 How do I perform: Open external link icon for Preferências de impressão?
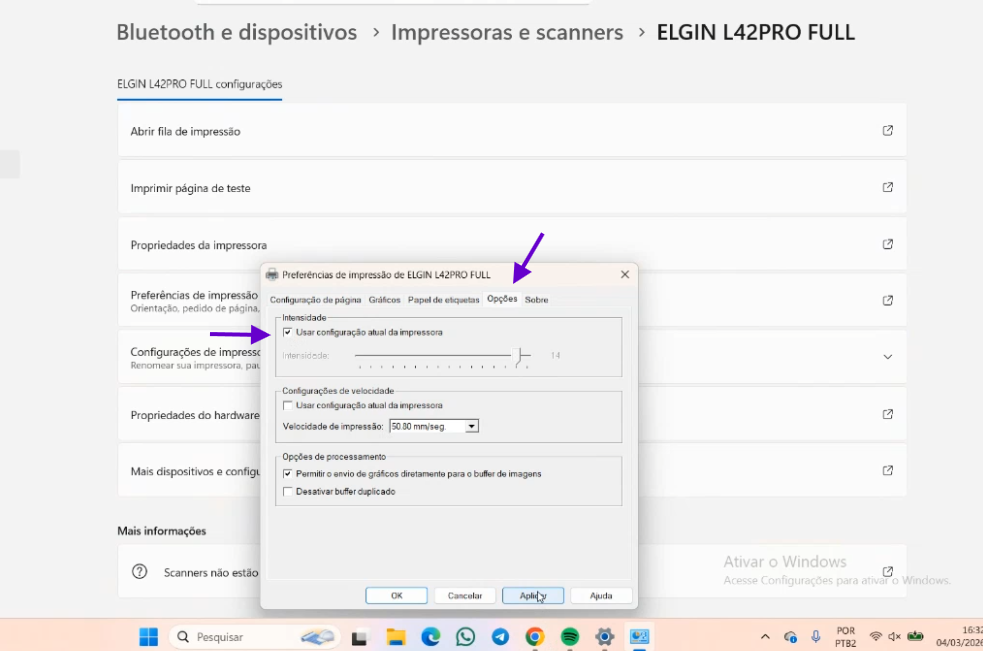[888, 300]
